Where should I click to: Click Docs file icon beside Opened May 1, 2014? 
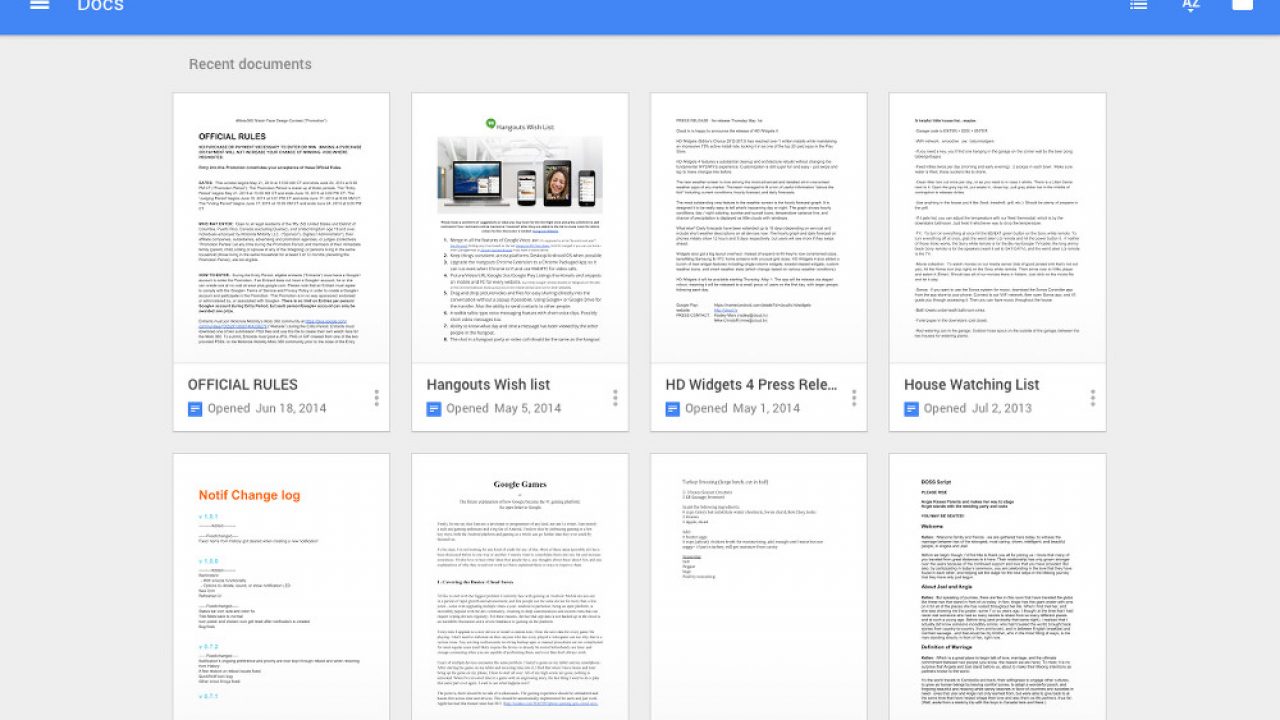673,408
